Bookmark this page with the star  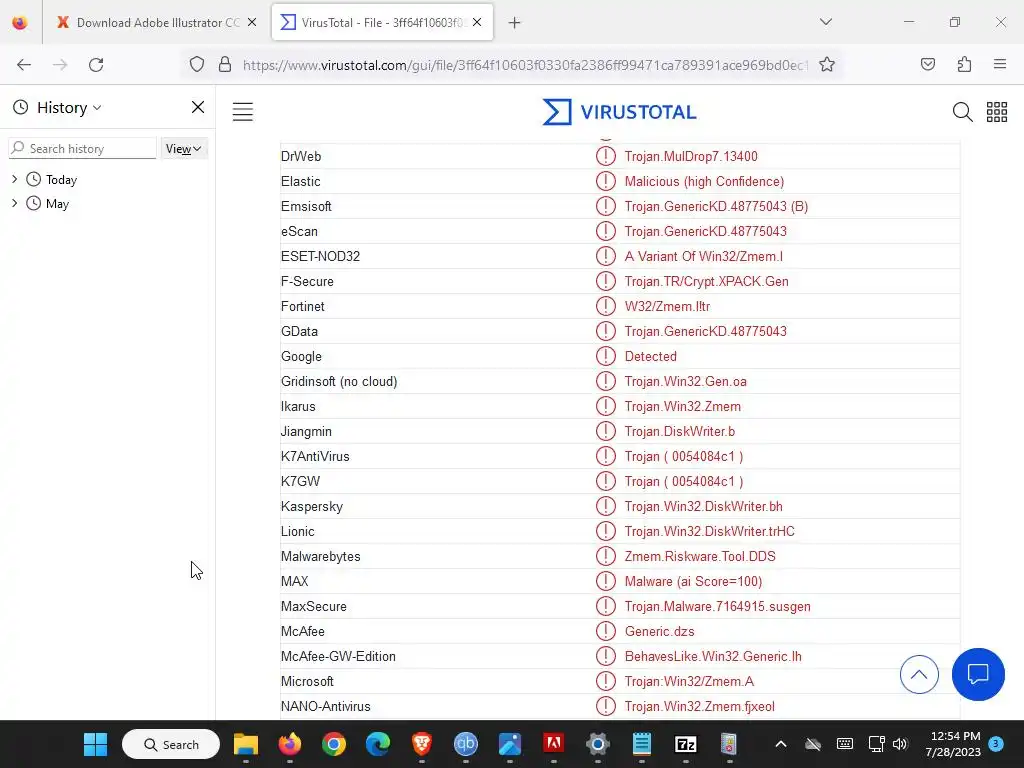pyautogui.click(x=827, y=65)
